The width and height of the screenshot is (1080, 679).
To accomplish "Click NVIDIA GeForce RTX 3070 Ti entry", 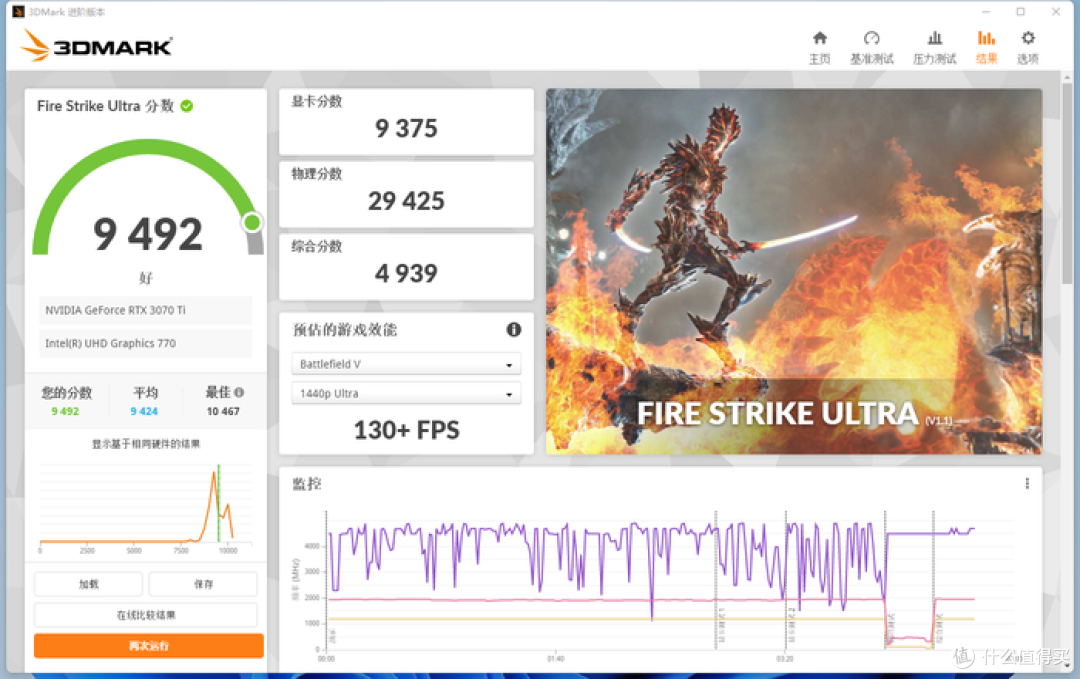I will [x=145, y=310].
